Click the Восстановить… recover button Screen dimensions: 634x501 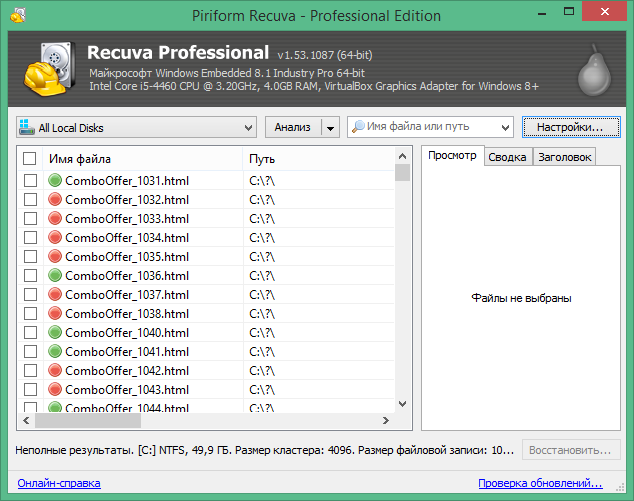pos(571,450)
